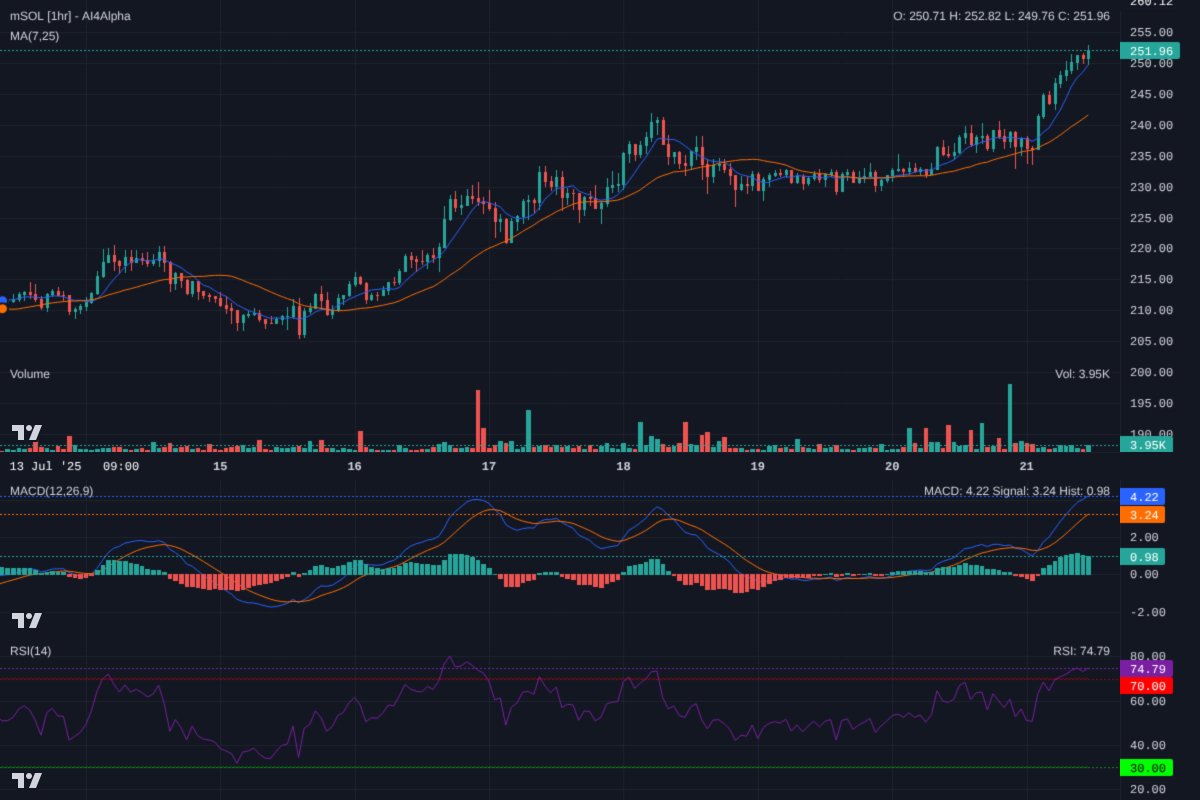The height and width of the screenshot is (800, 1200).
Task: Select the Volume pane label
Action: (30, 374)
